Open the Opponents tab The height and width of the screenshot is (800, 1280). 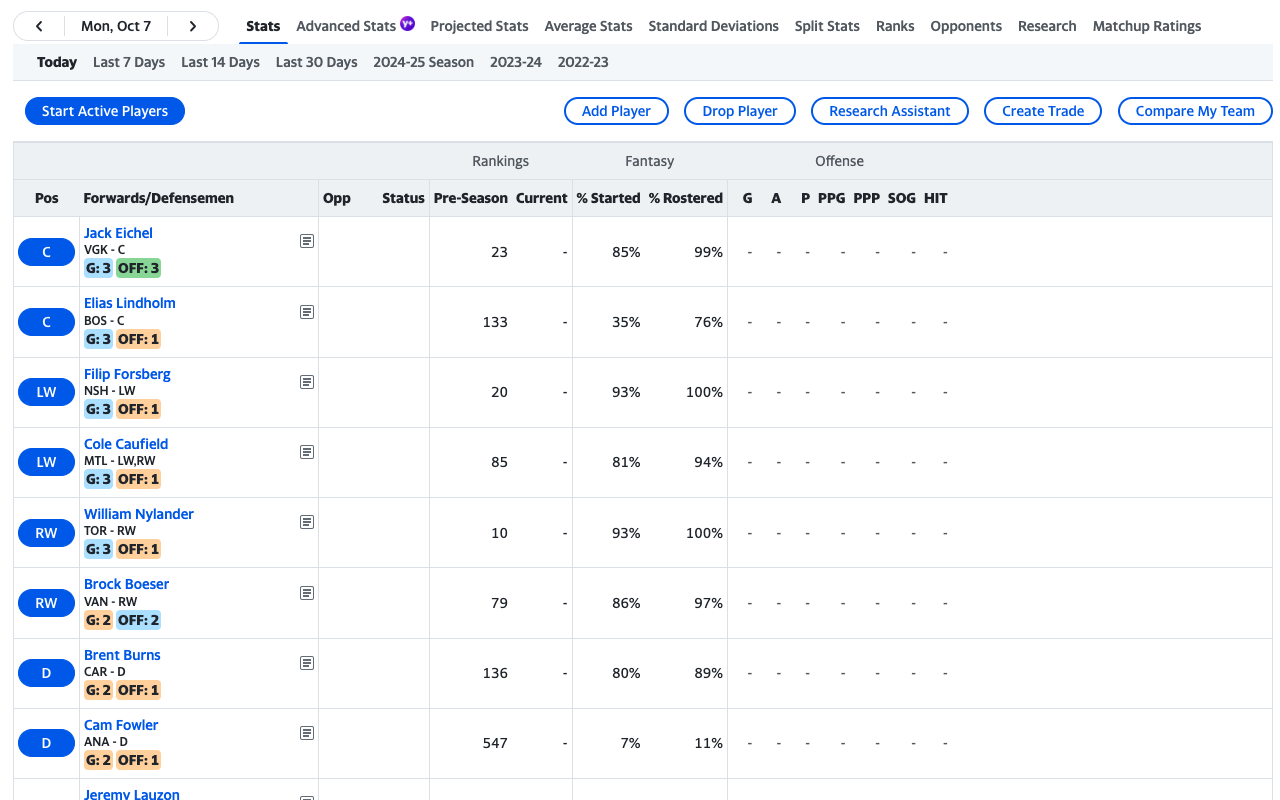pyautogui.click(x=966, y=26)
